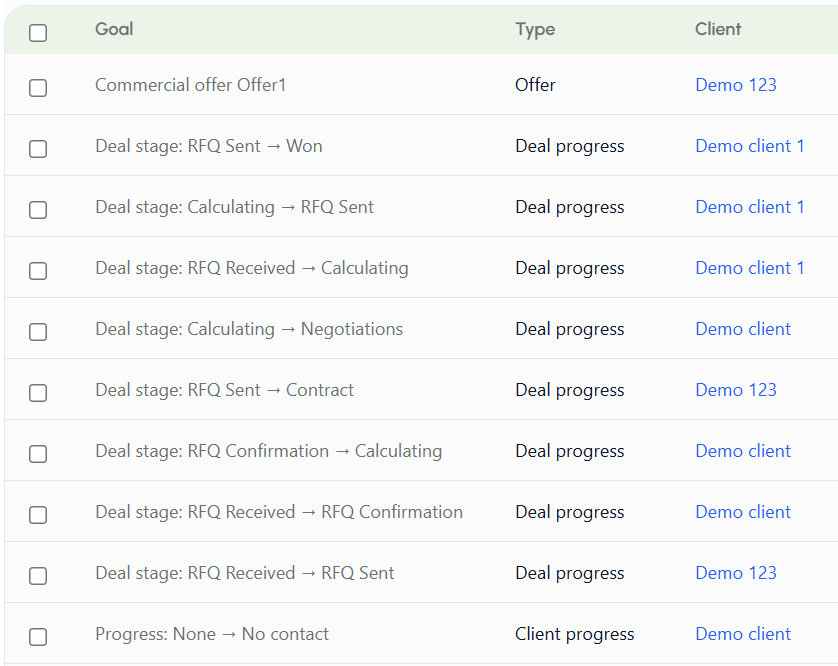The width and height of the screenshot is (838, 666).
Task: Check the checkbox for RFQ Received → RFQ Confirmation
Action: pos(38,514)
